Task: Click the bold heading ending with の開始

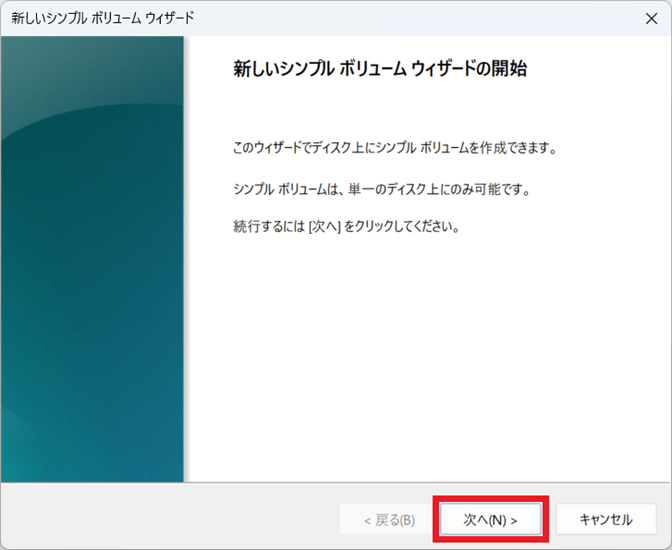Action: tap(379, 70)
